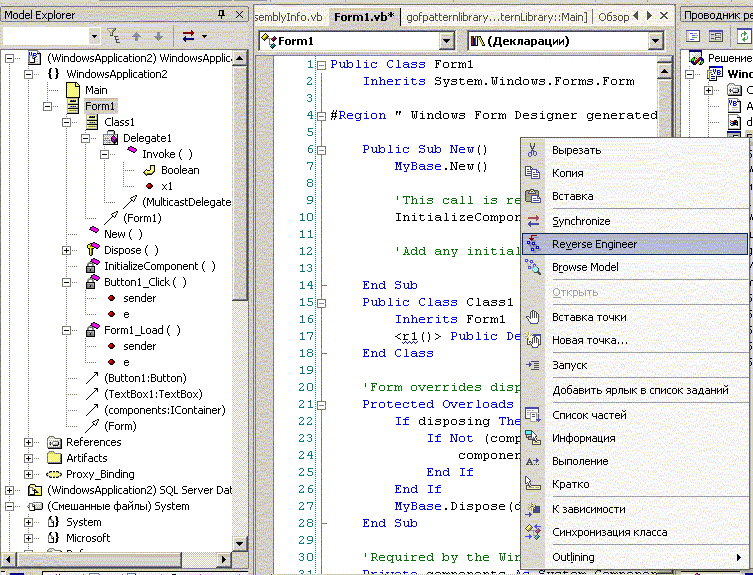Image resolution: width=753 pixels, height=575 pixels.
Task: Click the Artifacts folder icon
Action: 54,457
